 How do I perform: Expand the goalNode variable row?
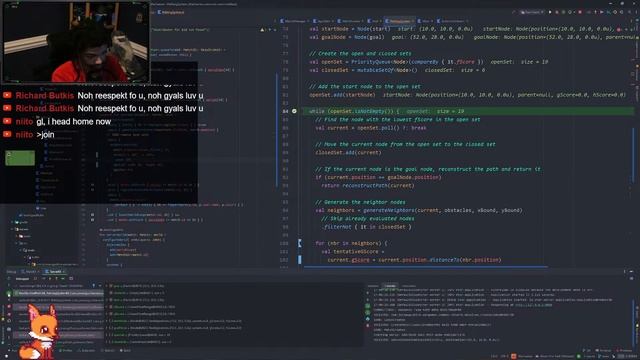click(x=107, y=328)
